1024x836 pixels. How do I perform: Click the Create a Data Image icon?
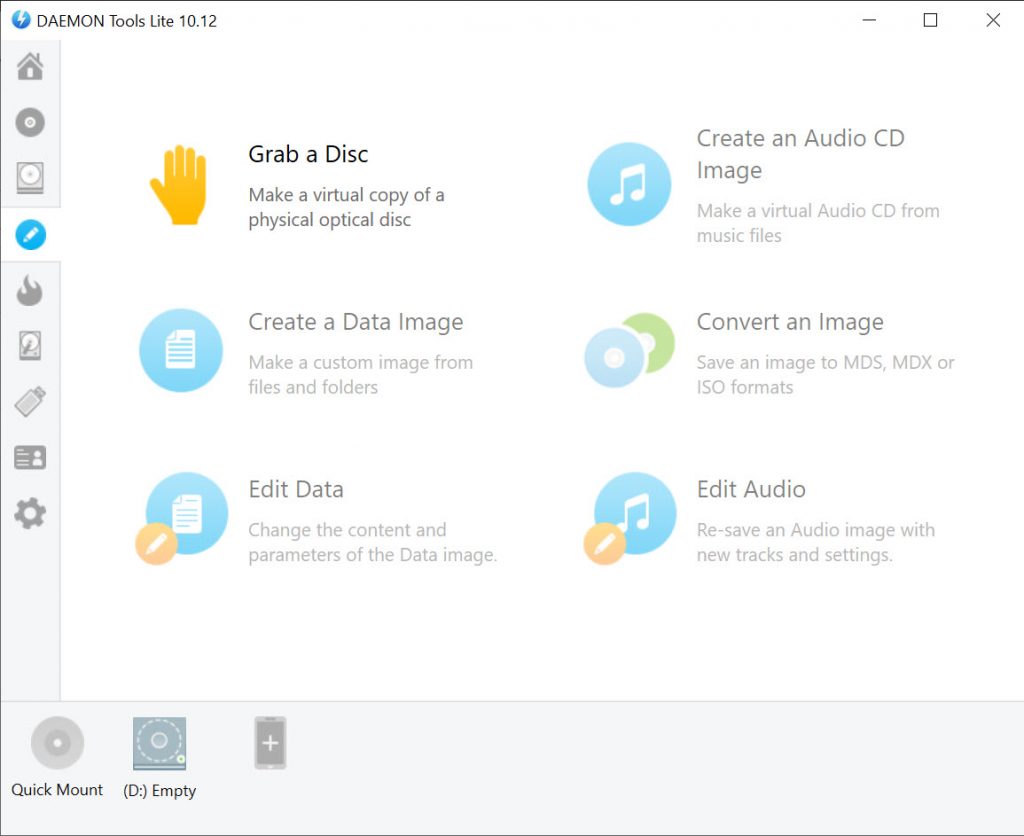pyautogui.click(x=180, y=350)
